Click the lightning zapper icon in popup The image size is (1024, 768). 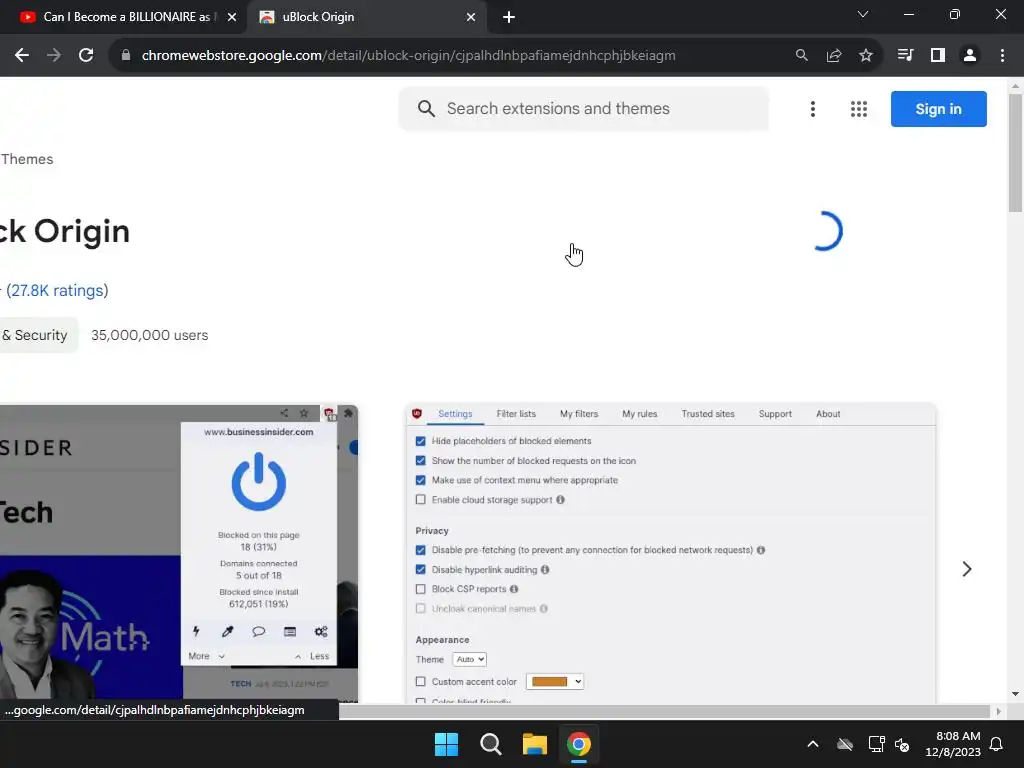[196, 631]
